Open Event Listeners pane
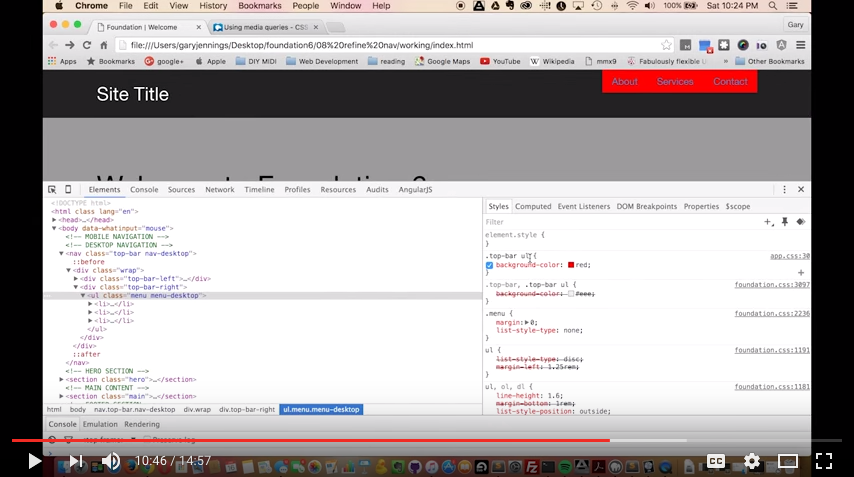The height and width of the screenshot is (477, 854). tap(583, 206)
